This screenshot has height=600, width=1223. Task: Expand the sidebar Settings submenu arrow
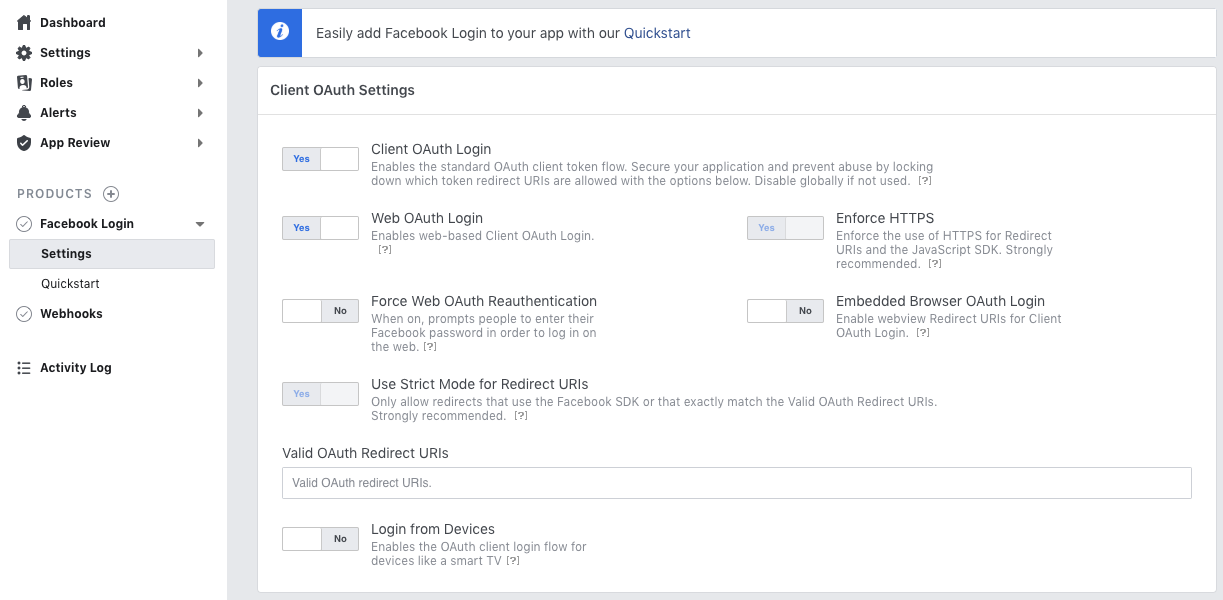[x=200, y=53]
